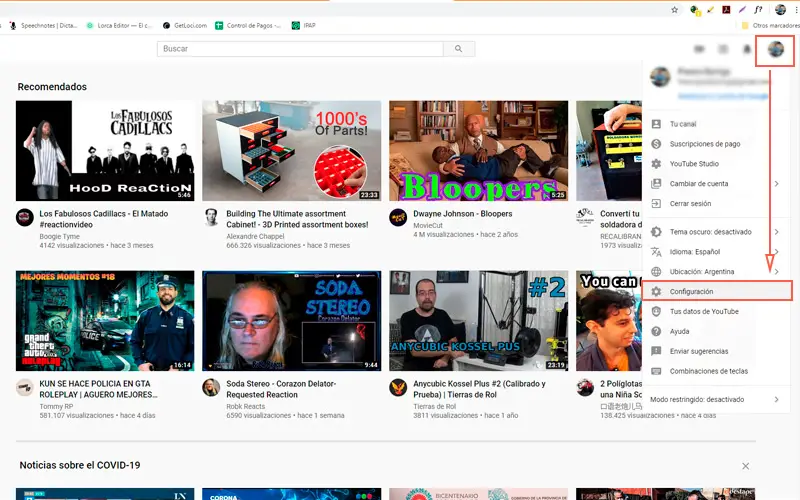The height and width of the screenshot is (500, 800).
Task: Click Robk Reacts channel avatar icon
Action: (211, 387)
